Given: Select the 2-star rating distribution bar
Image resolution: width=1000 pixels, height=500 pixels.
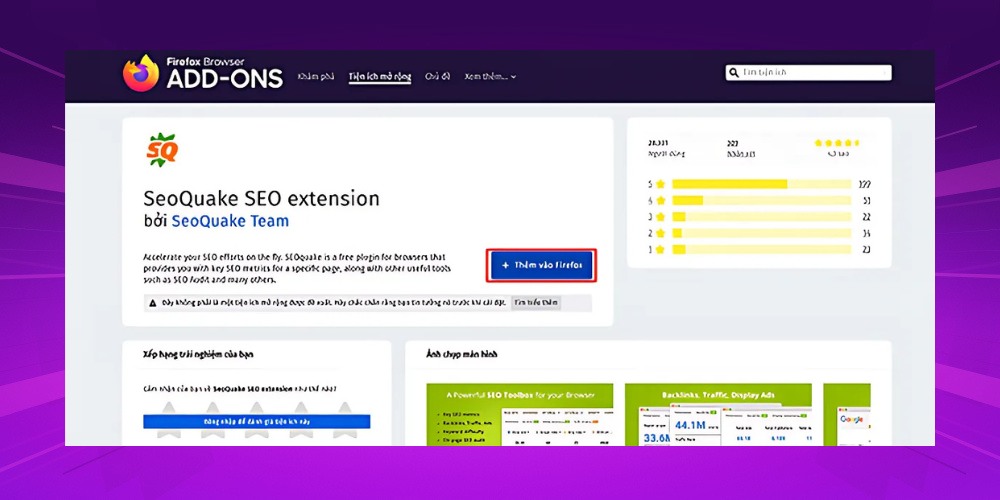Looking at the screenshot, I should 761,233.
